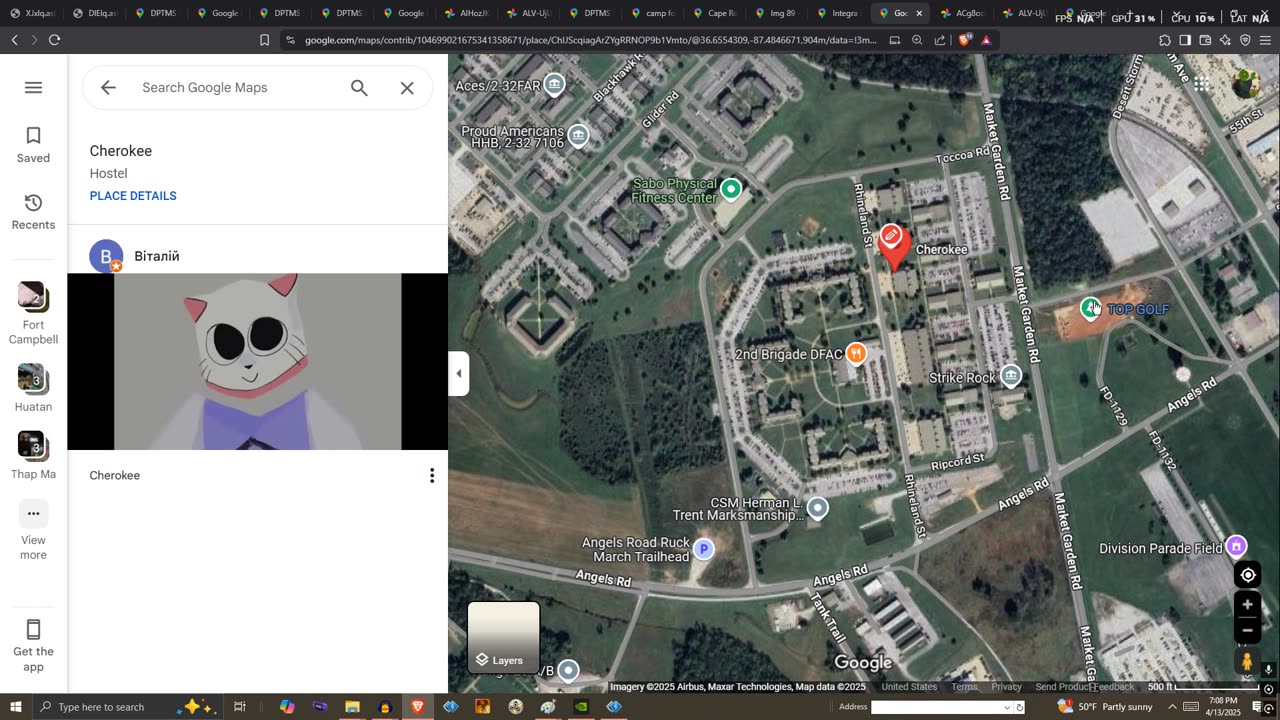Click the United States footer link
This screenshot has width=1280, height=720.
pyautogui.click(x=909, y=687)
